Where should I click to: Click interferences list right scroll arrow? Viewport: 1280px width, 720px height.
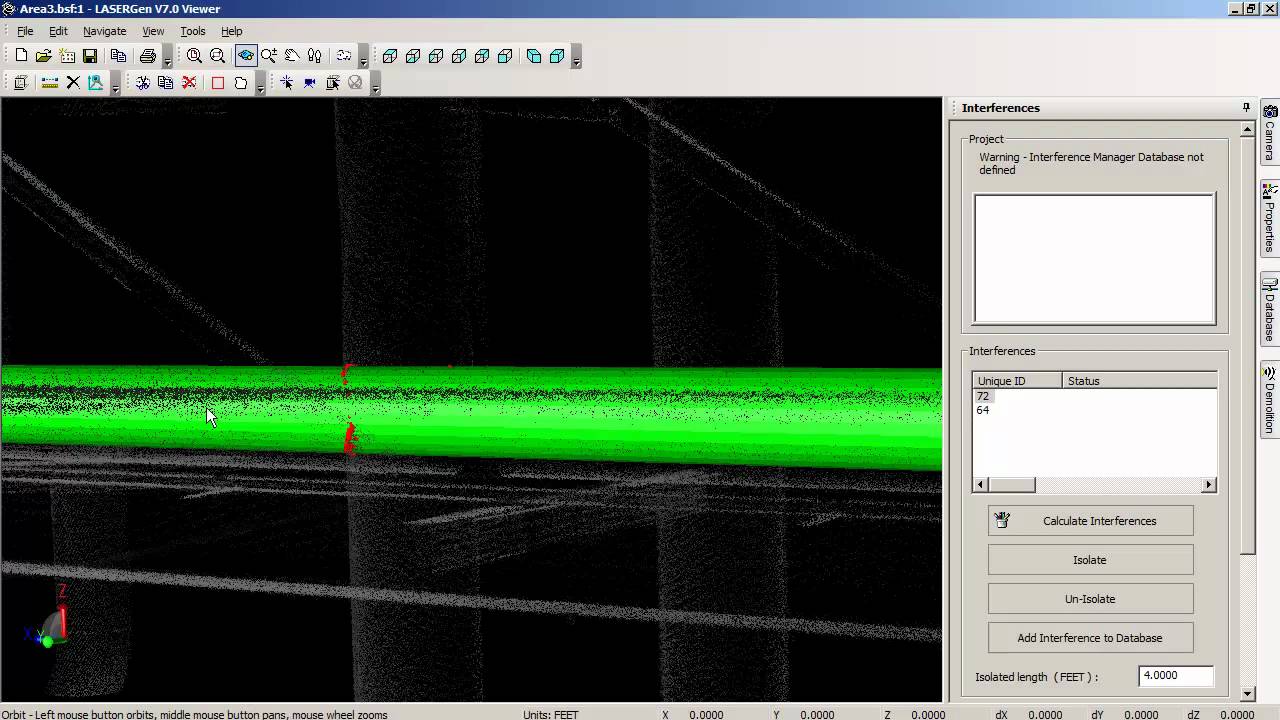[1209, 485]
